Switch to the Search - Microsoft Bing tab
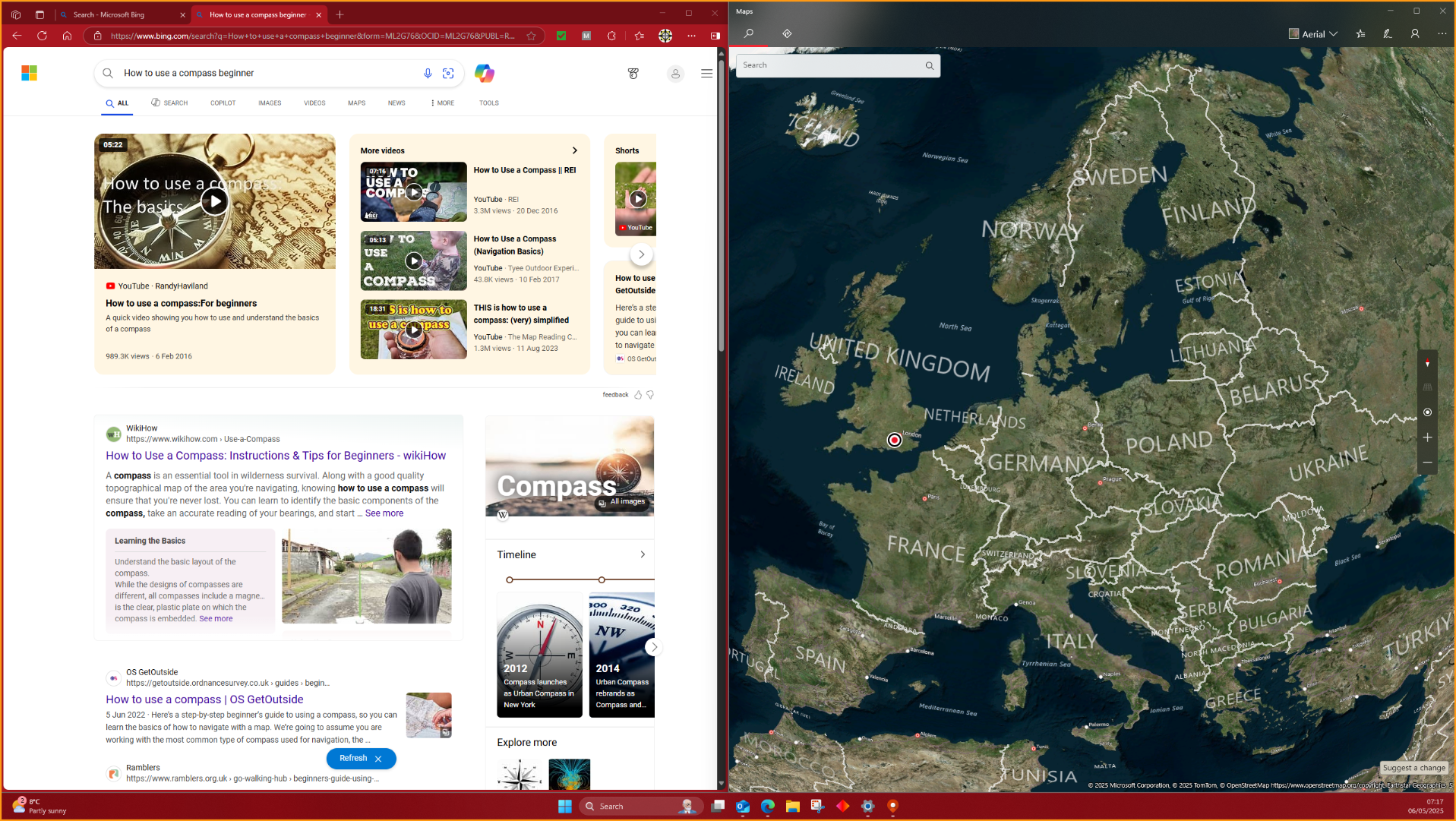Screen dimensions: 1456x821 coord(122,14)
